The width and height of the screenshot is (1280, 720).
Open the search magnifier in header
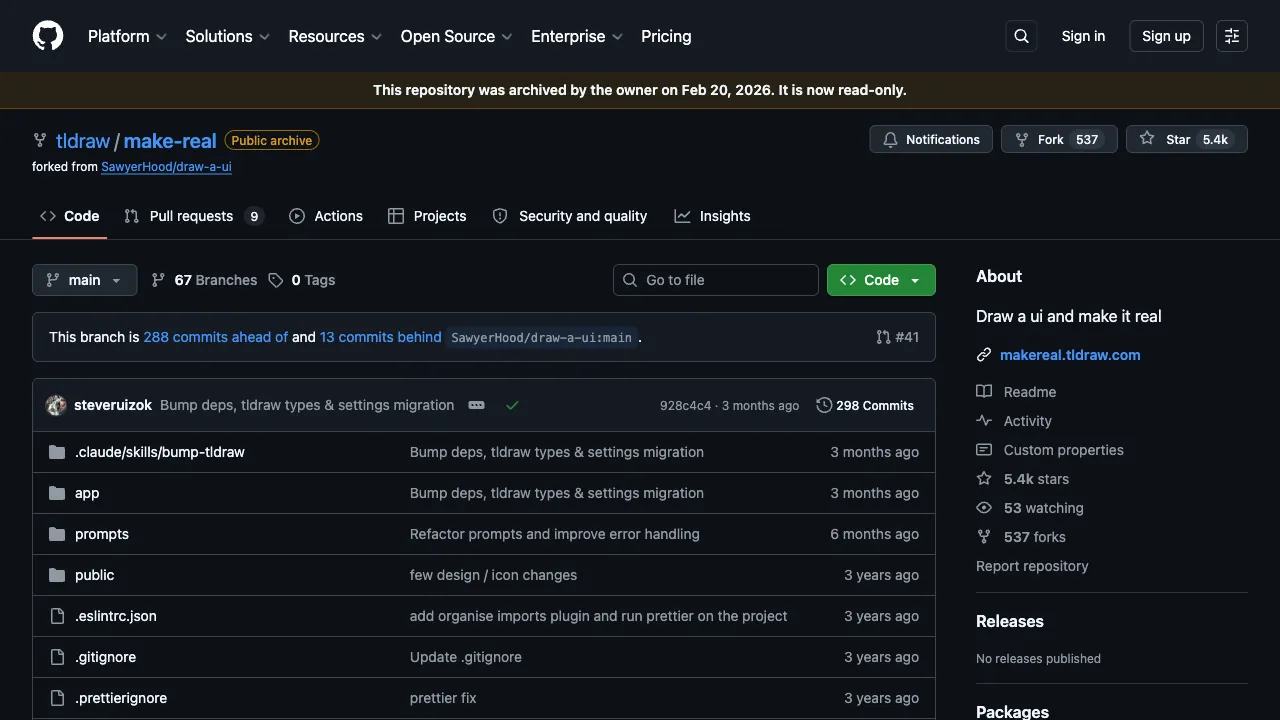point(1021,36)
